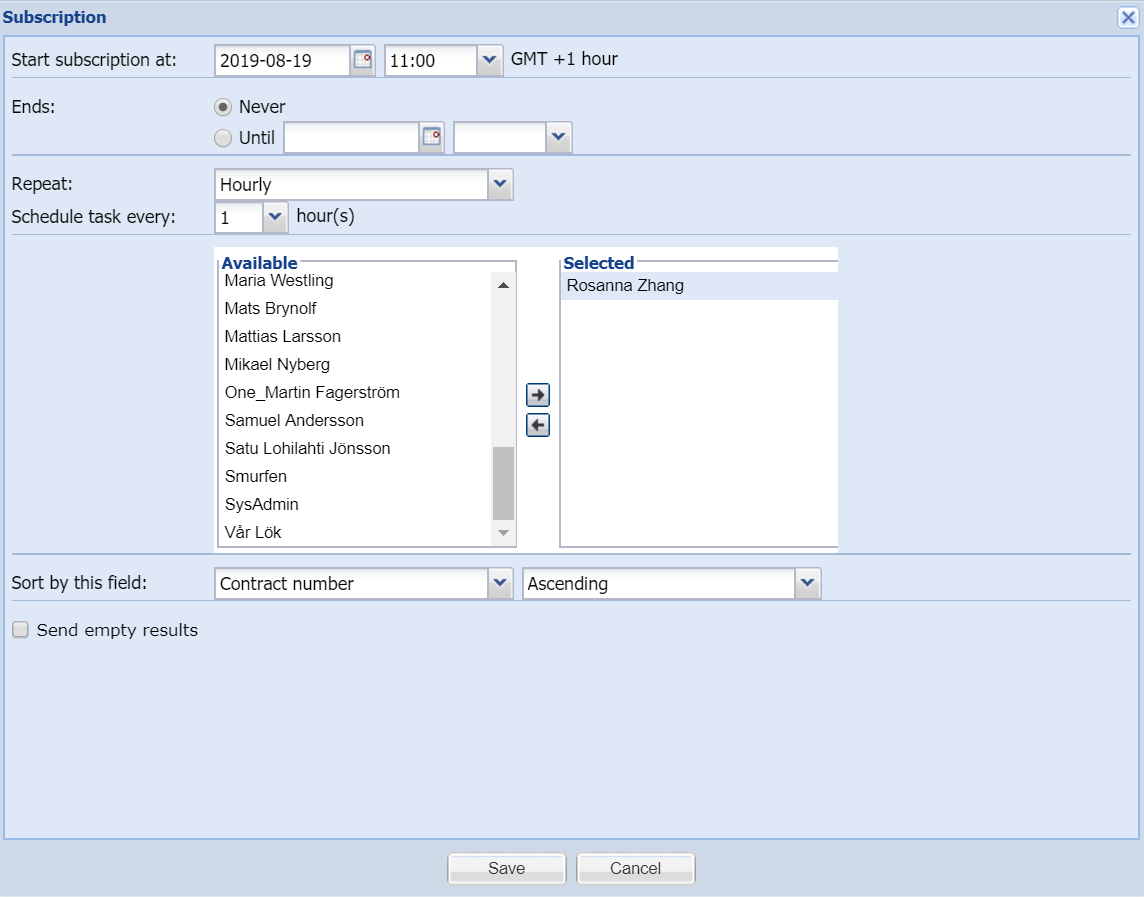This screenshot has height=897, width=1144.
Task: Click the Save button
Action: pyautogui.click(x=507, y=868)
